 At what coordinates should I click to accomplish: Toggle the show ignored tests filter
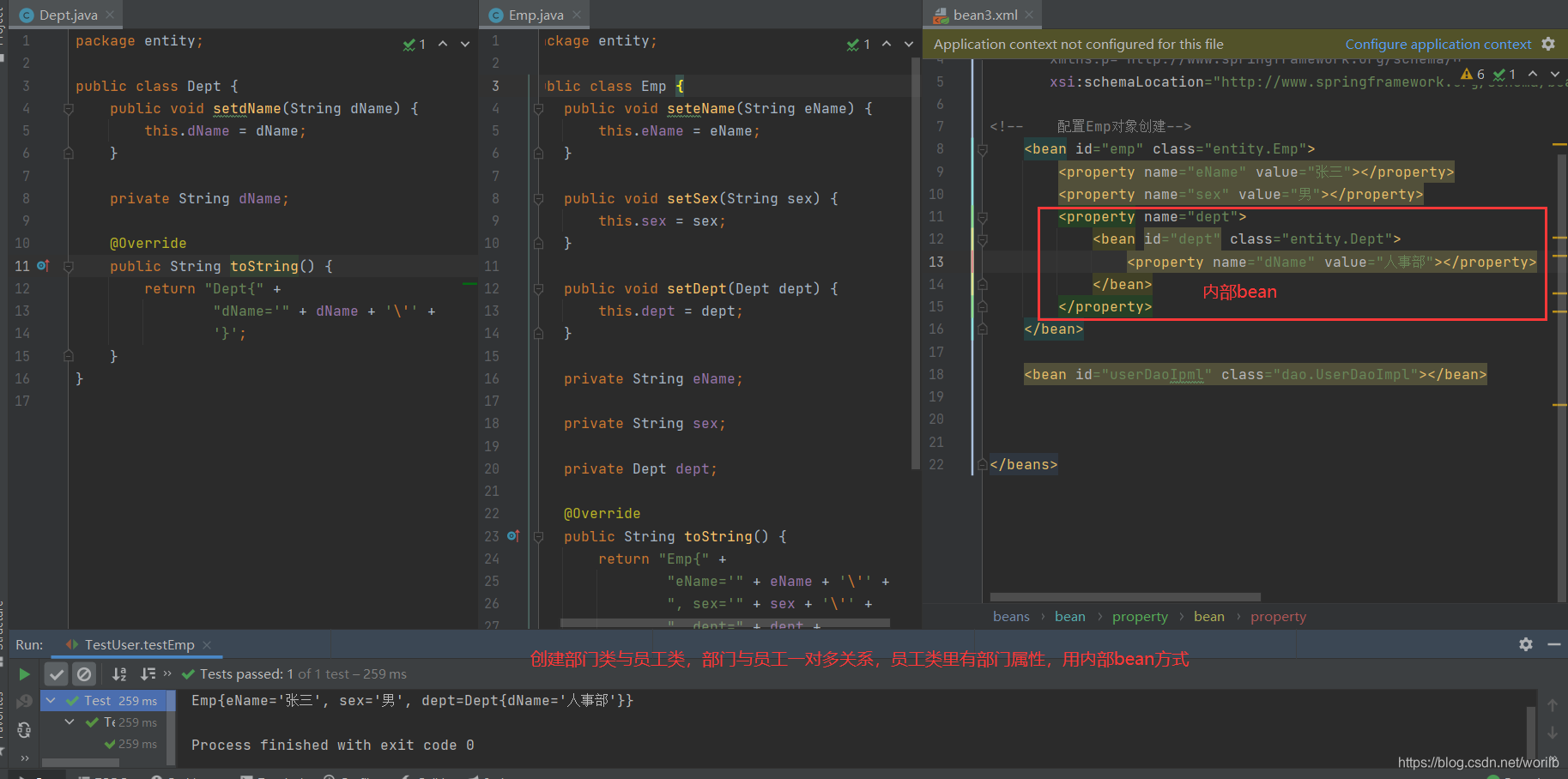click(x=84, y=674)
